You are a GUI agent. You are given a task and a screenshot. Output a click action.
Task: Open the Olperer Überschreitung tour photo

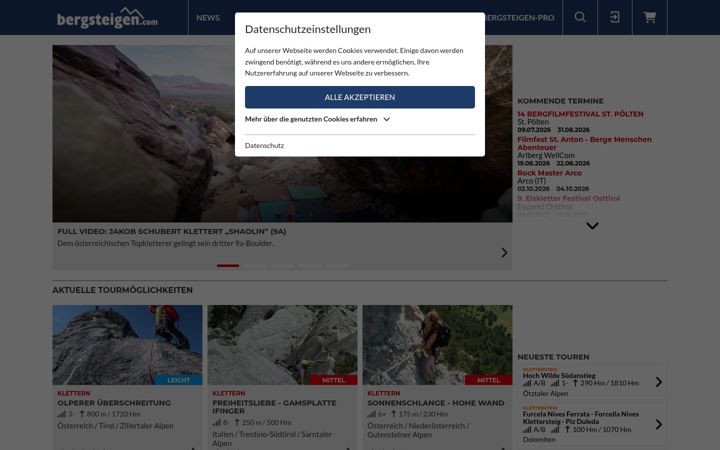click(127, 345)
